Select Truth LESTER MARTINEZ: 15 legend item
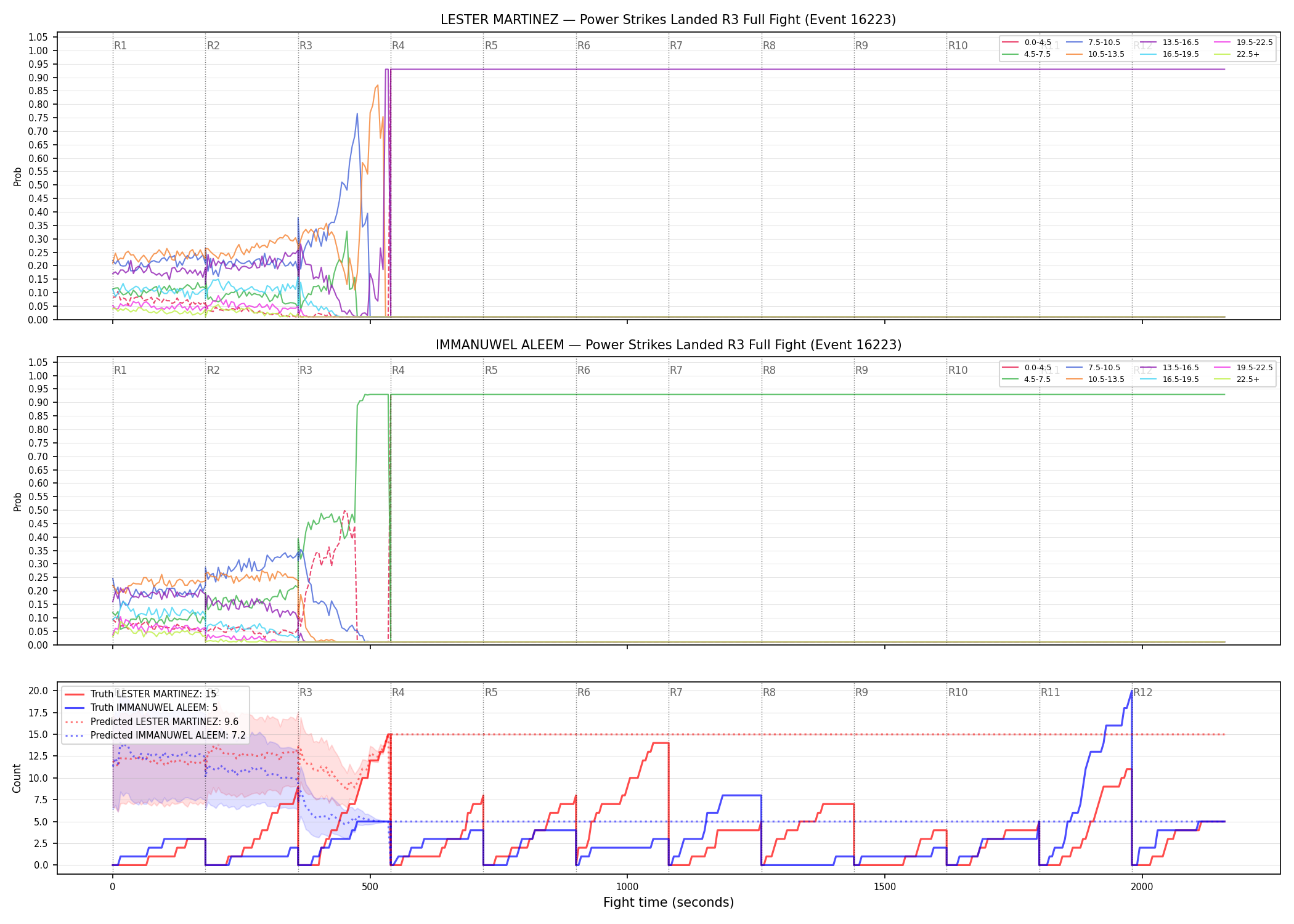The width and height of the screenshot is (1294, 924). click(x=140, y=694)
